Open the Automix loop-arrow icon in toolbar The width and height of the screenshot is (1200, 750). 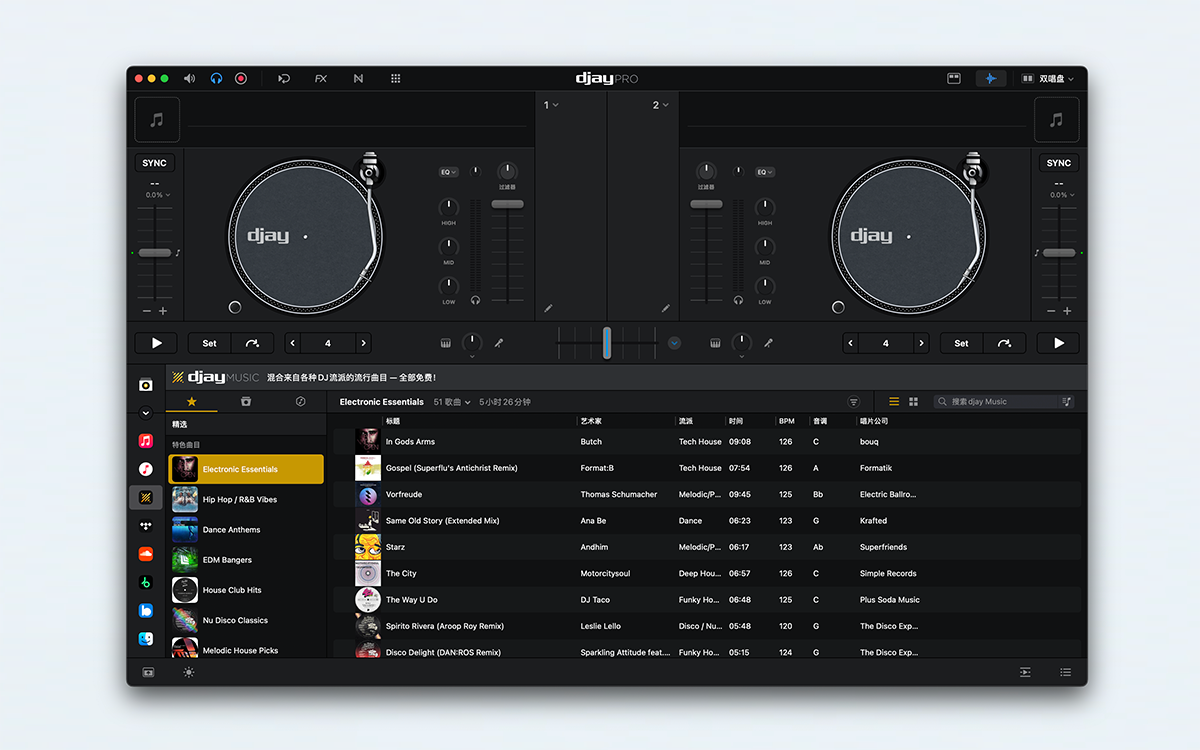click(284, 78)
